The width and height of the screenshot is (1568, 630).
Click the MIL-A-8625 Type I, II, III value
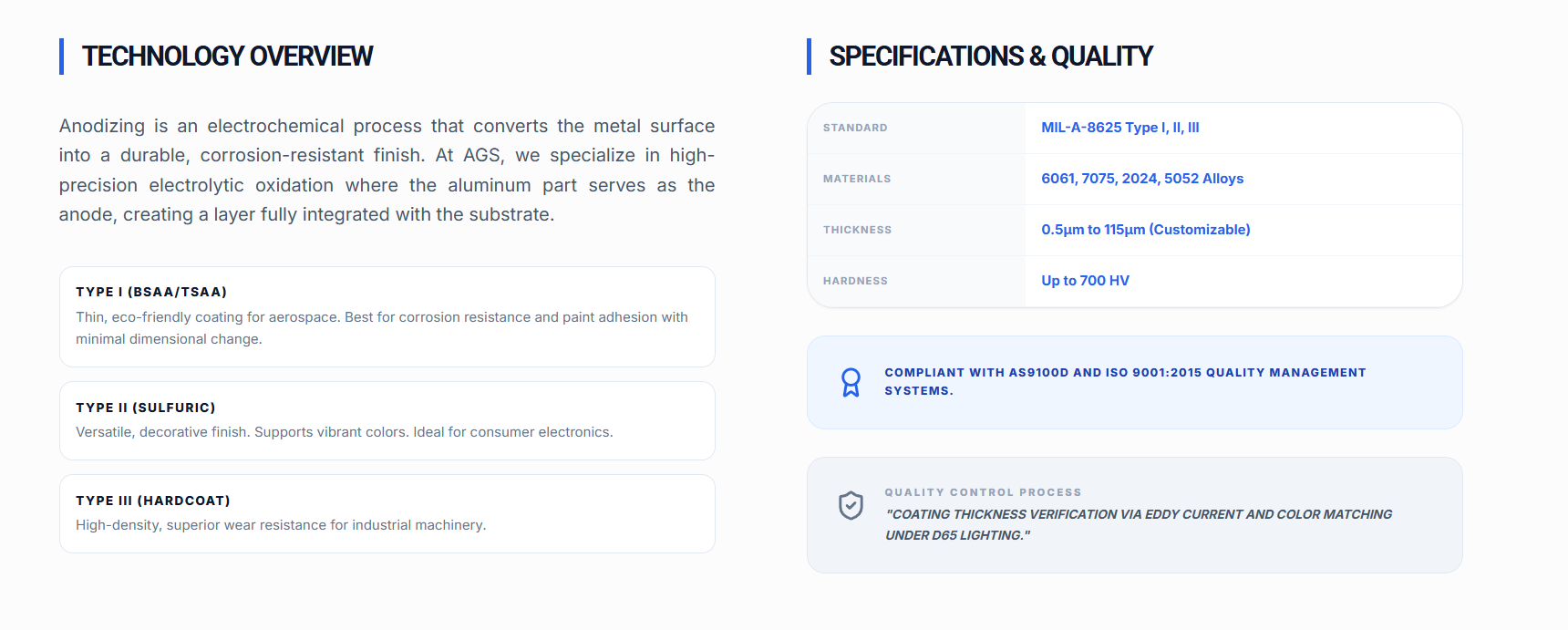[1120, 128]
